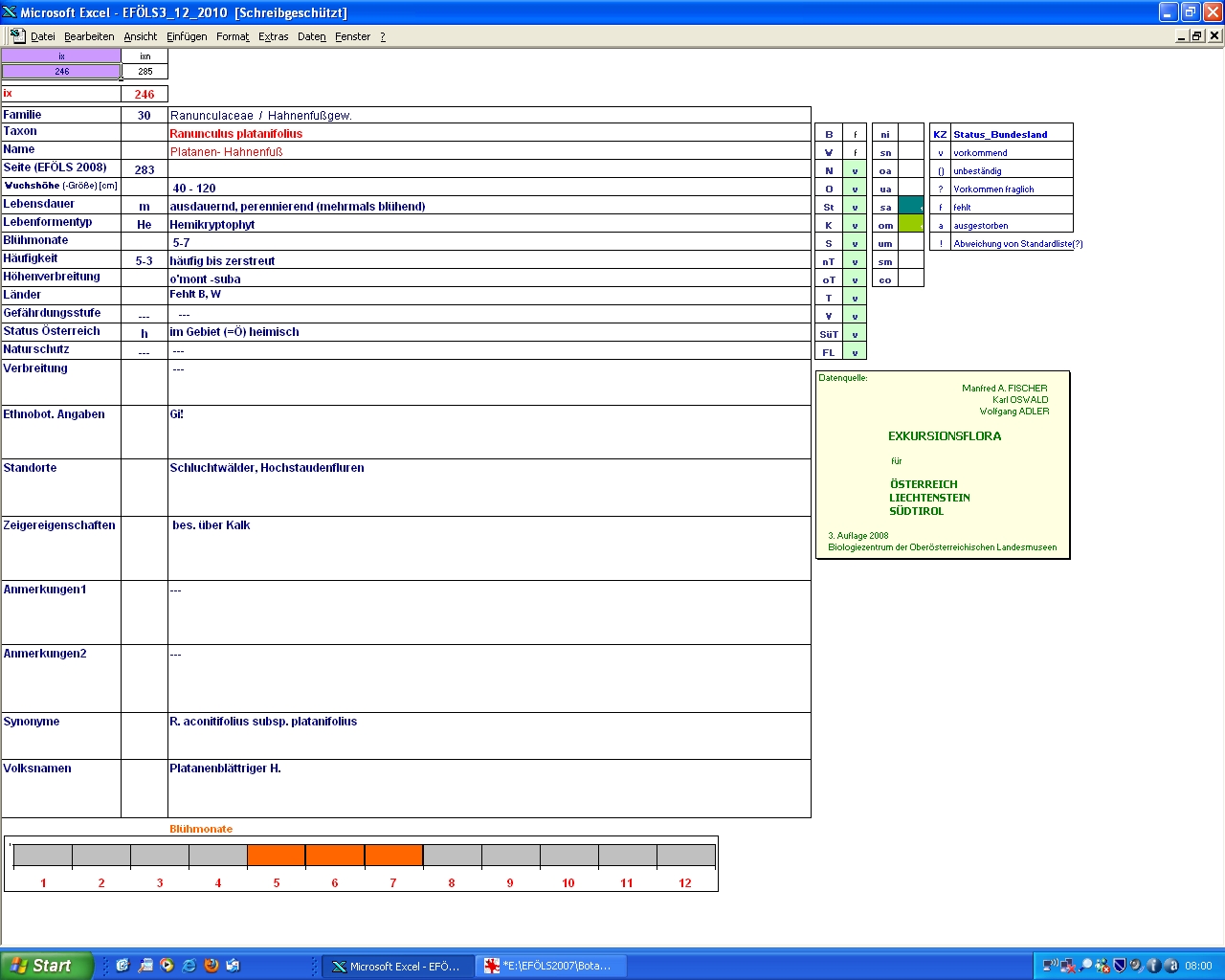Viewport: 1225px width, 980px height.
Task: Click the orange Blühmonate chart title
Action: (201, 829)
